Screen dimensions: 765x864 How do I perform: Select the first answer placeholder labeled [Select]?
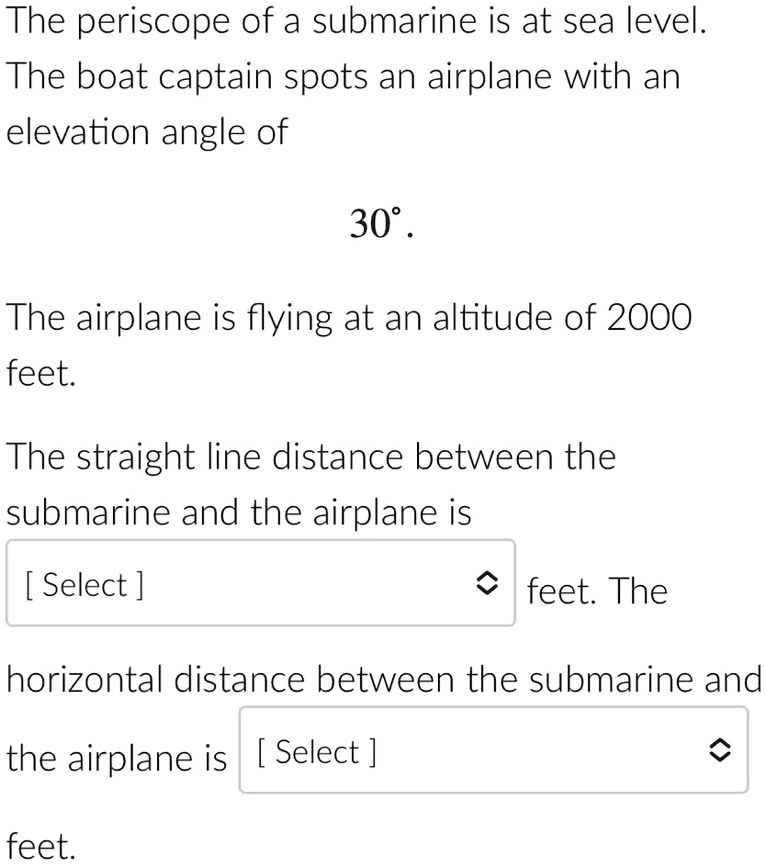click(83, 584)
